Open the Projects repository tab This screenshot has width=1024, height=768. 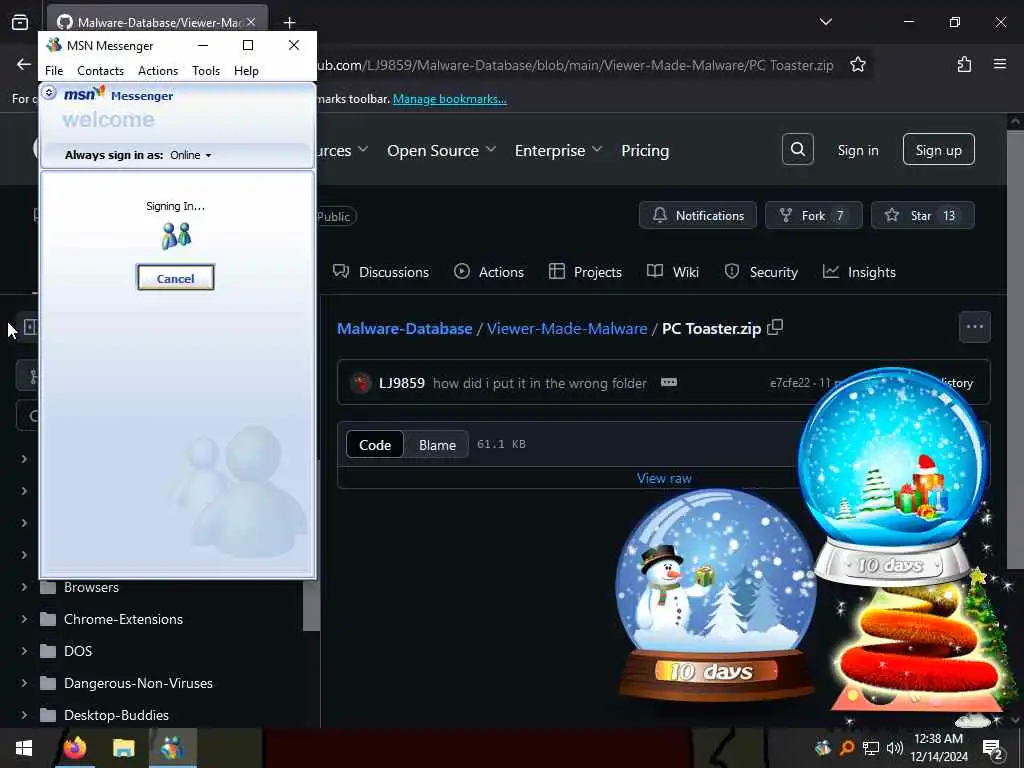pos(585,272)
